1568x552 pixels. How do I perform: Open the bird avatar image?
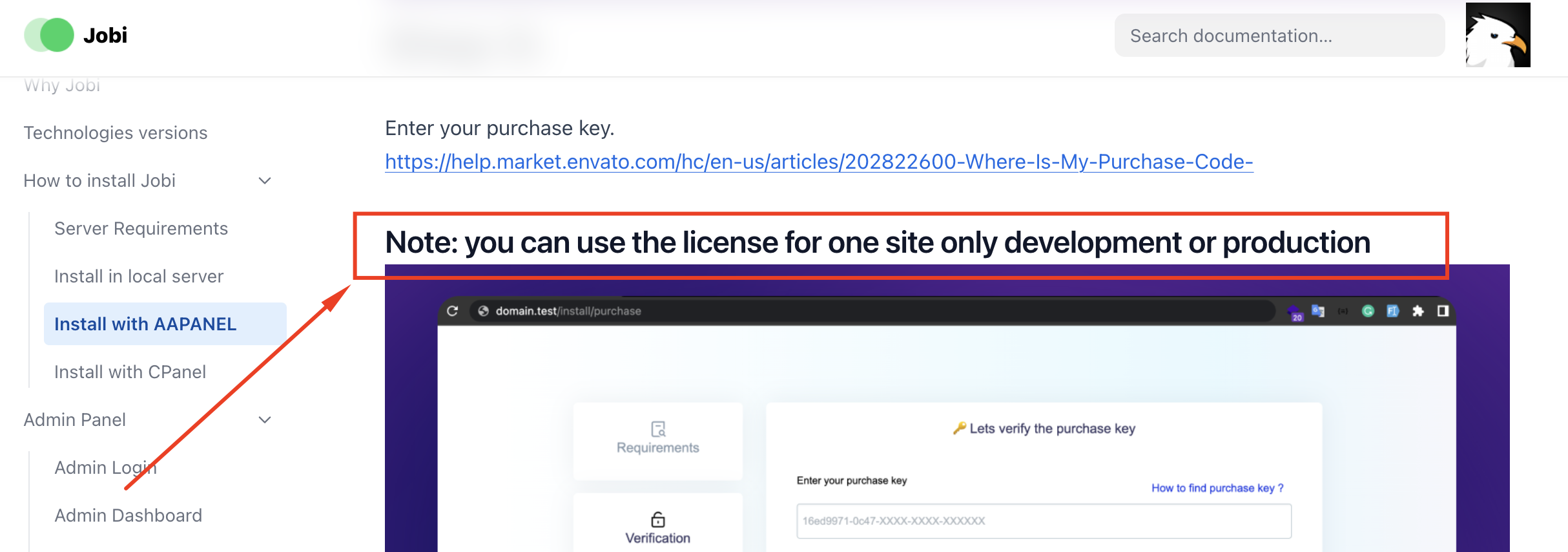coord(1498,35)
